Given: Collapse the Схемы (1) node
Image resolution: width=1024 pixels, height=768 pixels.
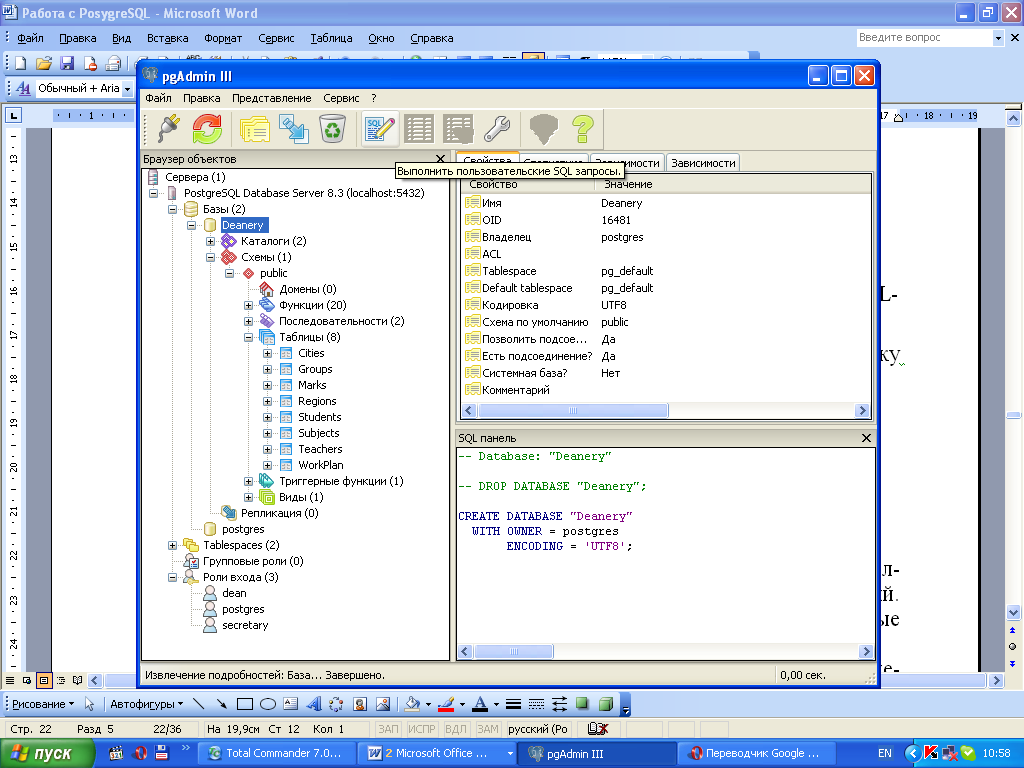Looking at the screenshot, I should [x=210, y=257].
